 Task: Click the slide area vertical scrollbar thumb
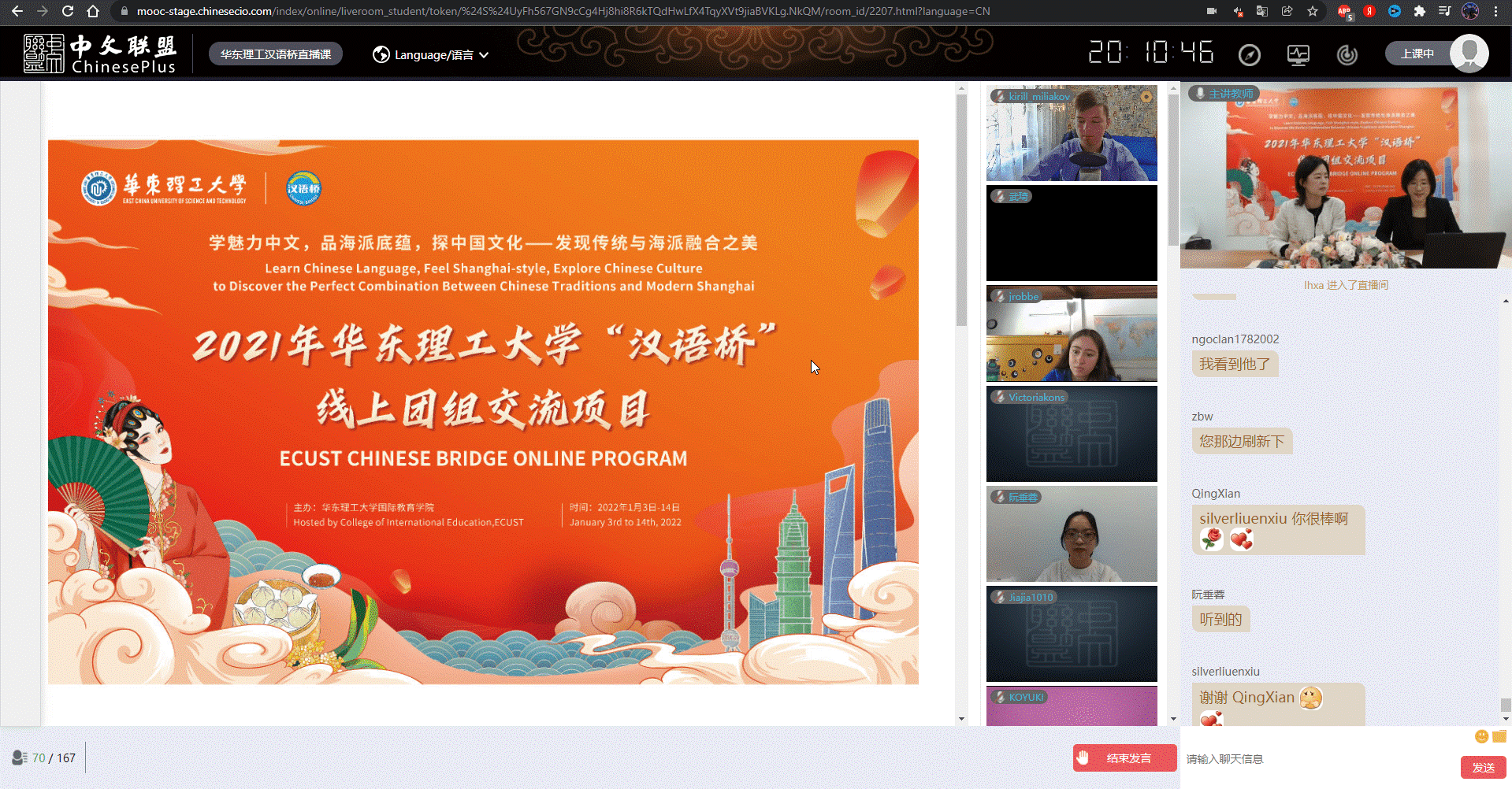961,211
